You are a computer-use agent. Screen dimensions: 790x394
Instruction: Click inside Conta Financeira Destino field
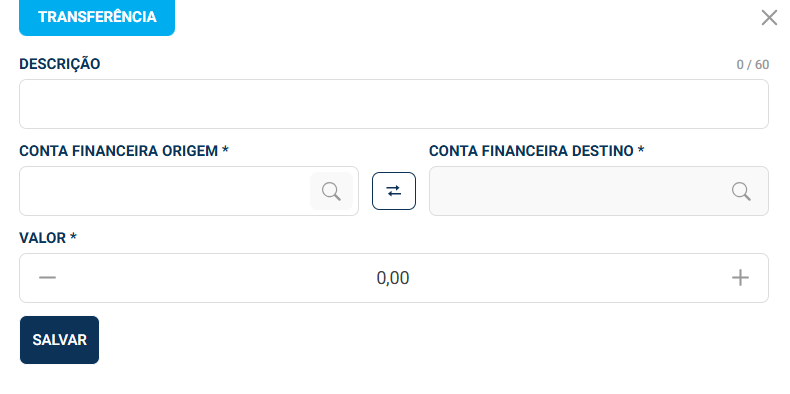pos(599,191)
